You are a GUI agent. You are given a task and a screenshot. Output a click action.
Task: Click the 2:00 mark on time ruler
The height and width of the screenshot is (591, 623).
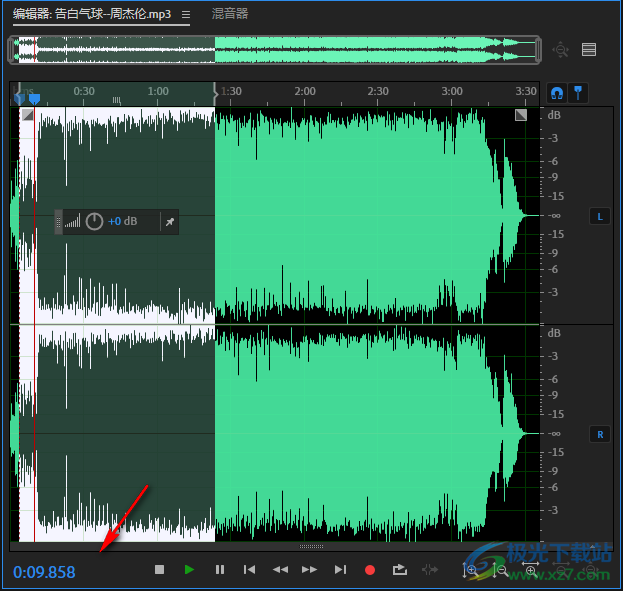pyautogui.click(x=305, y=91)
